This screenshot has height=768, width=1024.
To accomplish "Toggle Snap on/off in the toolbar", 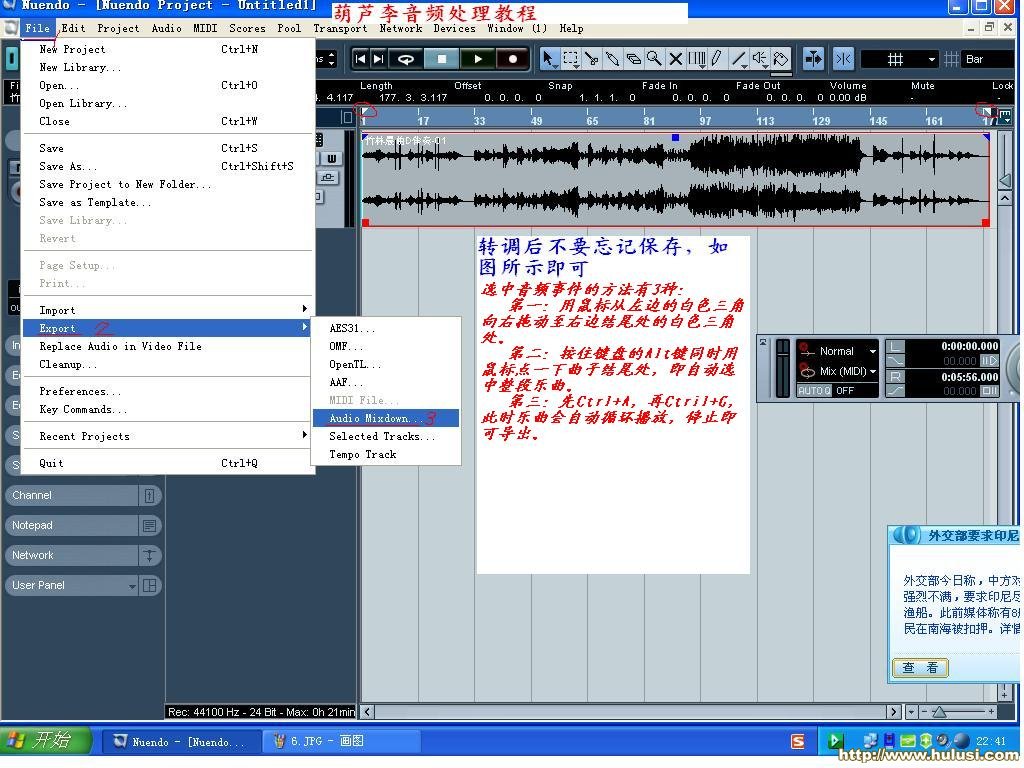I will tap(843, 59).
